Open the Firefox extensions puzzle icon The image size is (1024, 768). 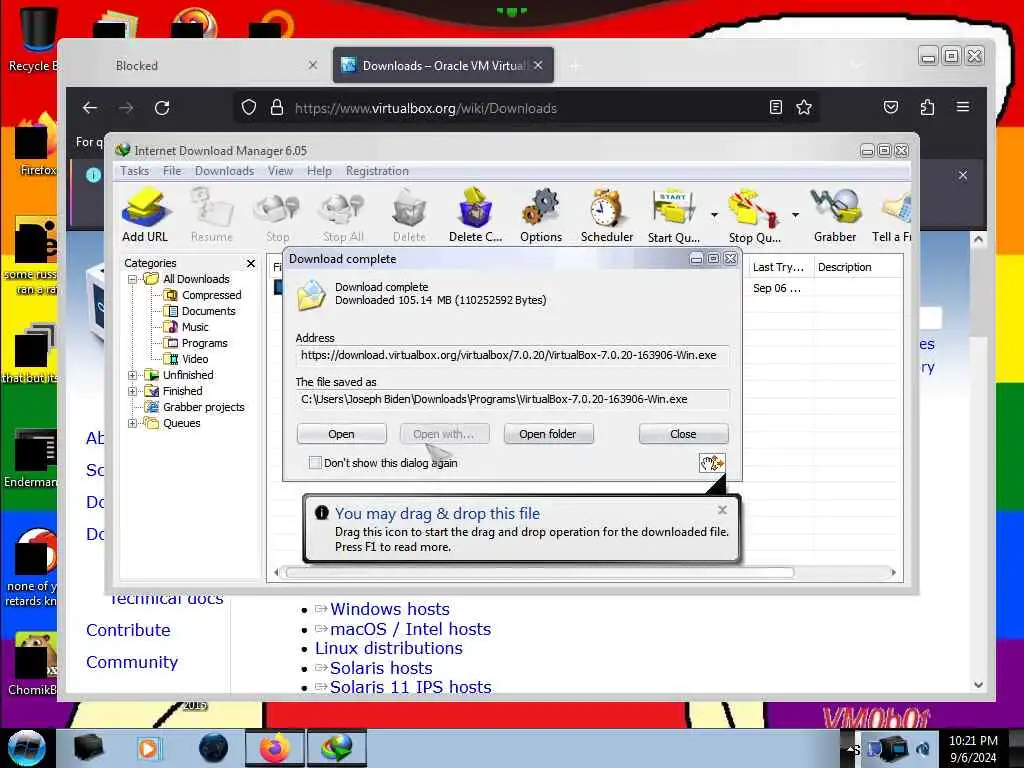[927, 108]
